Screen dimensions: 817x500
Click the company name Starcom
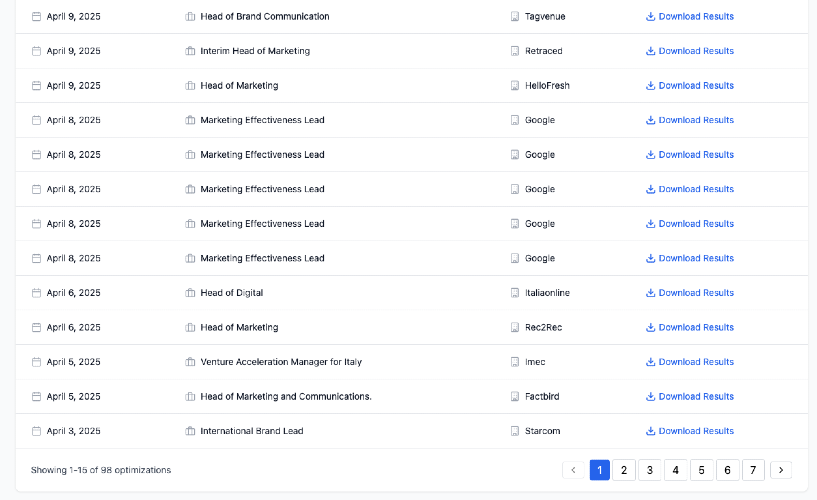pos(542,431)
